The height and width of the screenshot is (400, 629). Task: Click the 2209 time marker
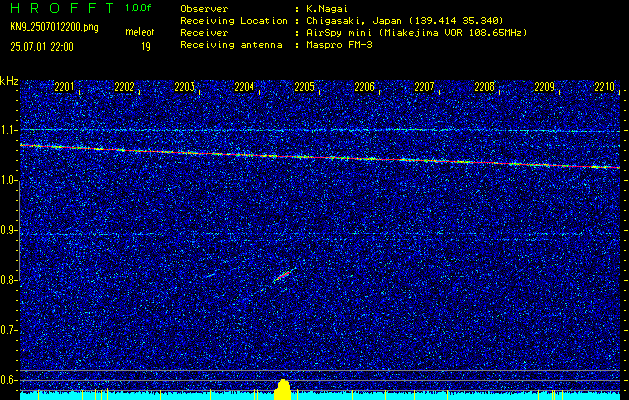545,87
